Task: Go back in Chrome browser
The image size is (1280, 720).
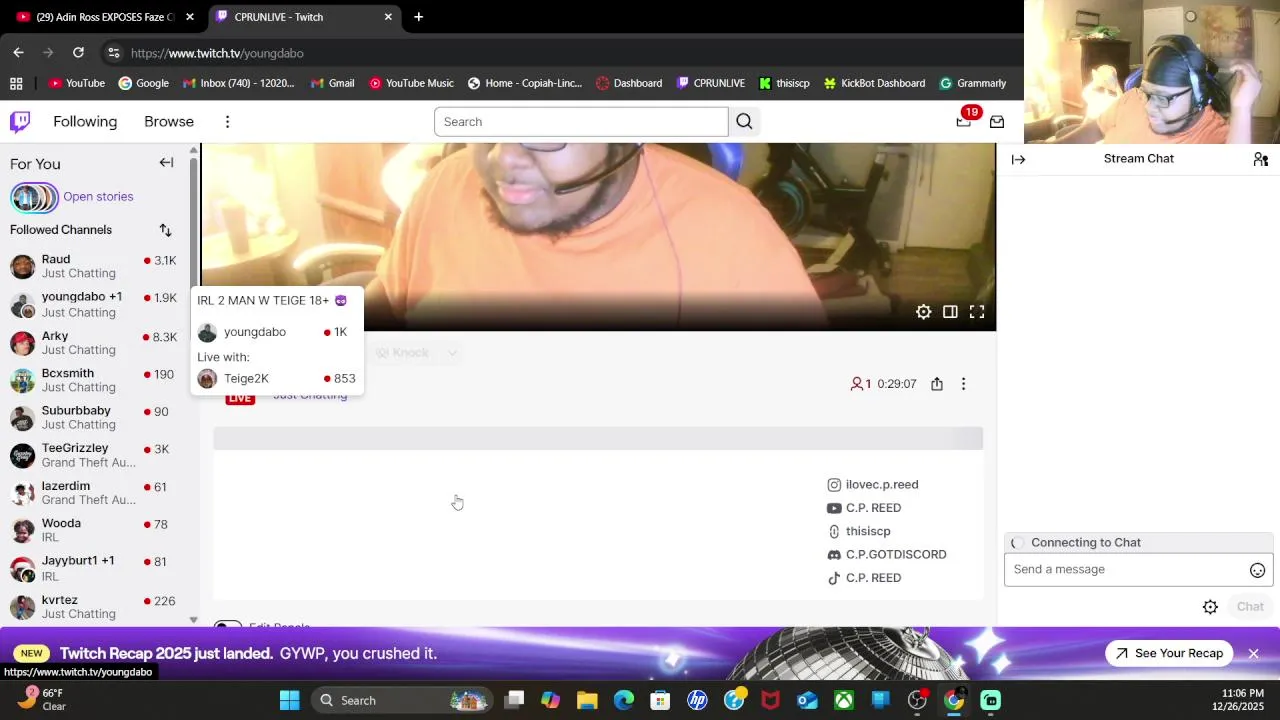Action: (18, 52)
